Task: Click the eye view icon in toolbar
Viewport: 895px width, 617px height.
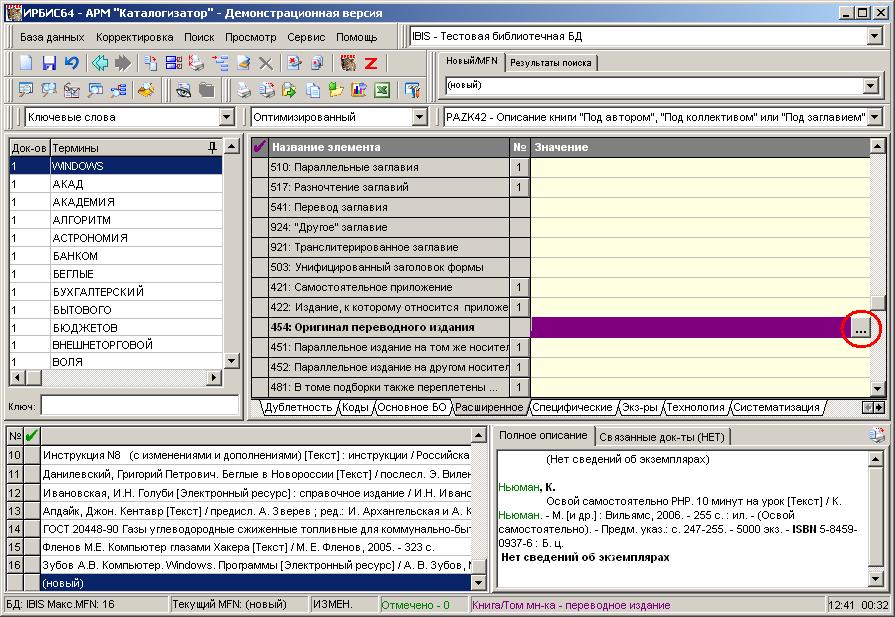Action: pos(183,90)
